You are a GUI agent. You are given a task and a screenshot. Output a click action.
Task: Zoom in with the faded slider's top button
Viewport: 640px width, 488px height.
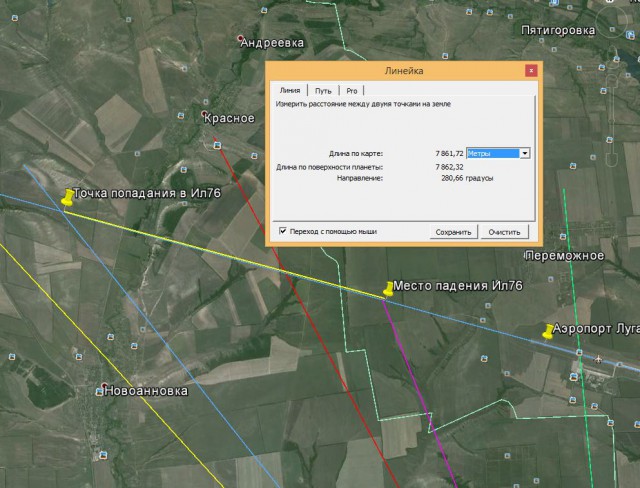[611, 79]
